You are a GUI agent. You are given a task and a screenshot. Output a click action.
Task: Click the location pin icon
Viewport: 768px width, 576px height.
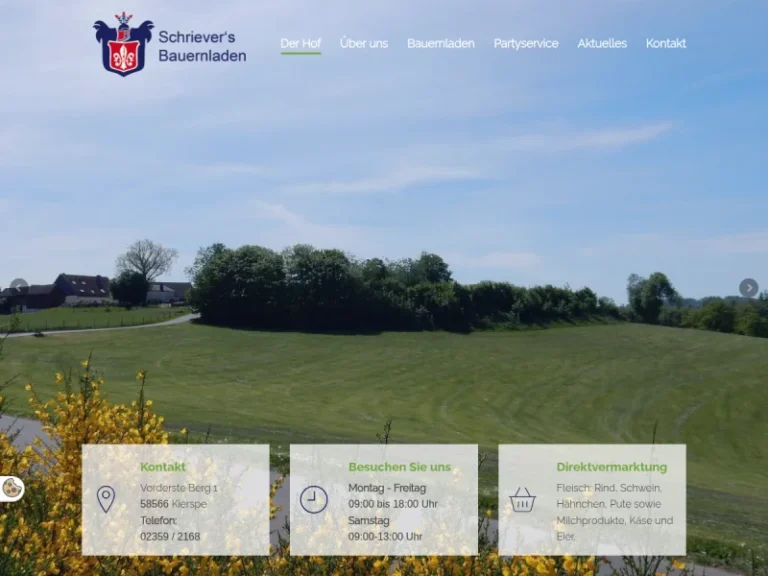tap(106, 498)
